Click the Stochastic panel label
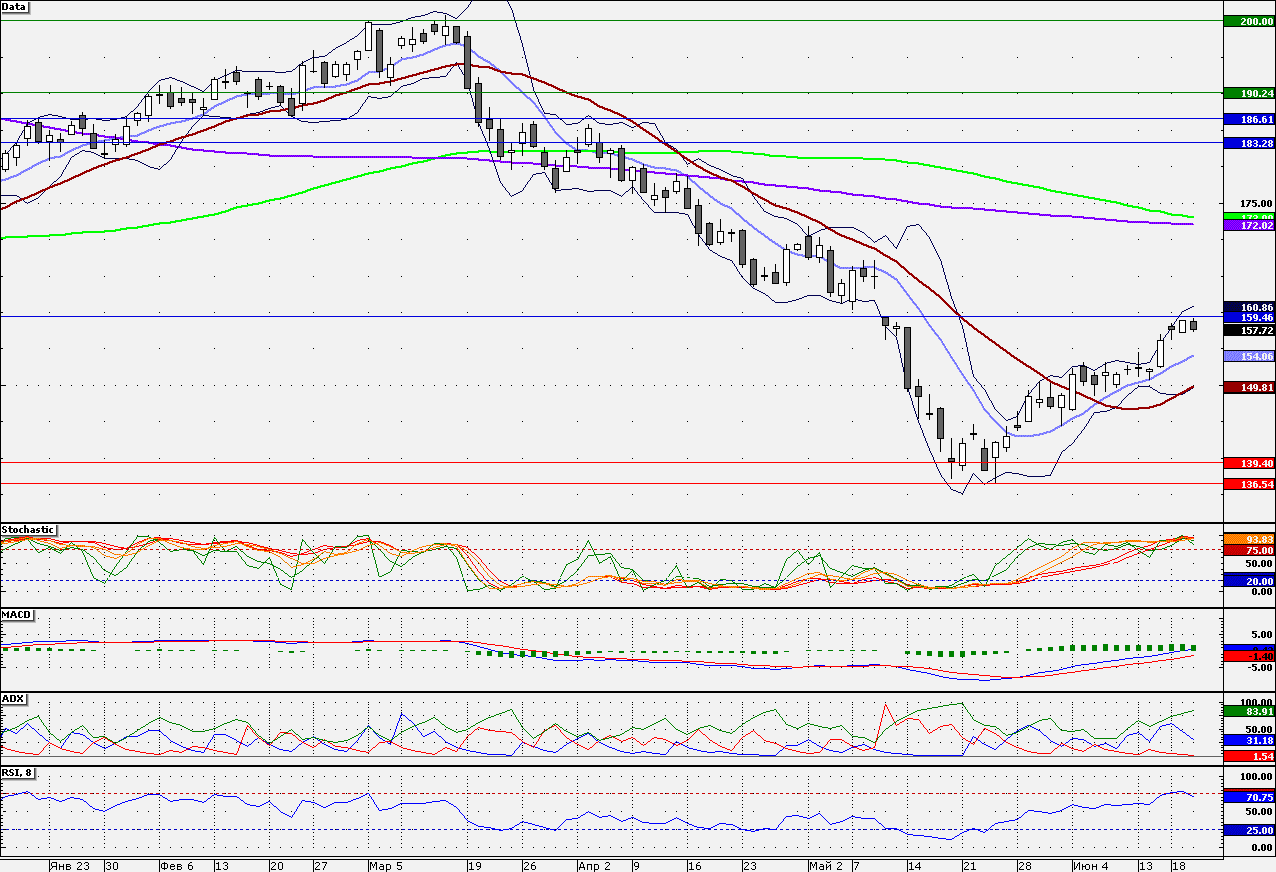 coord(28,529)
